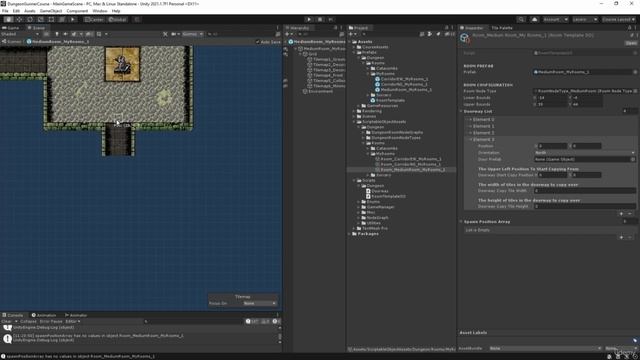The height and width of the screenshot is (360, 640).
Task: Click the Play button in top toolbar
Action: (309, 19)
